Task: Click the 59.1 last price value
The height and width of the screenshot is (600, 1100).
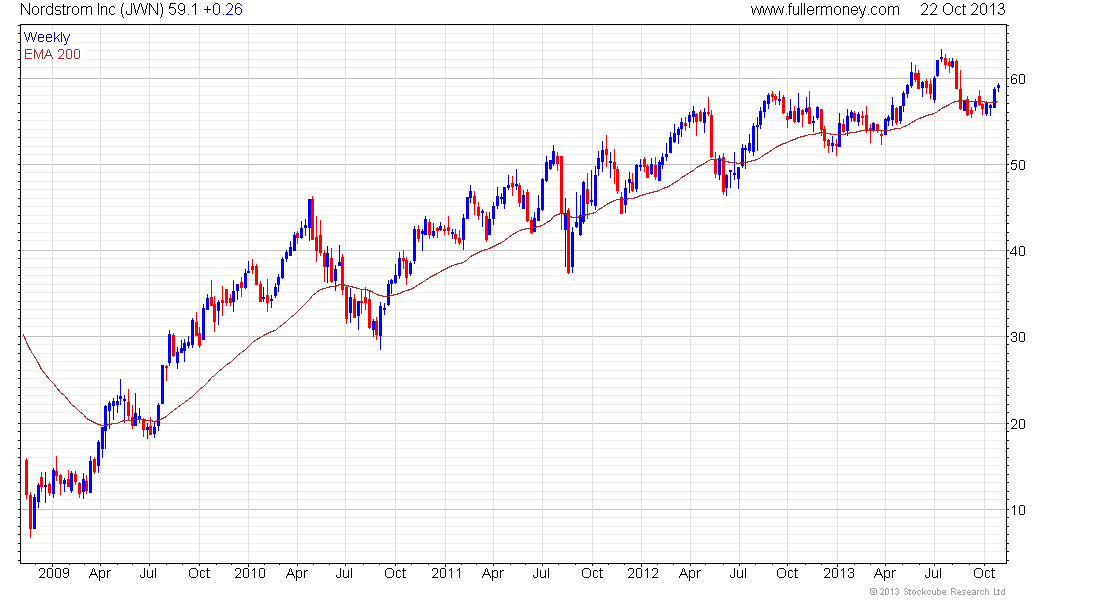Action: [183, 10]
